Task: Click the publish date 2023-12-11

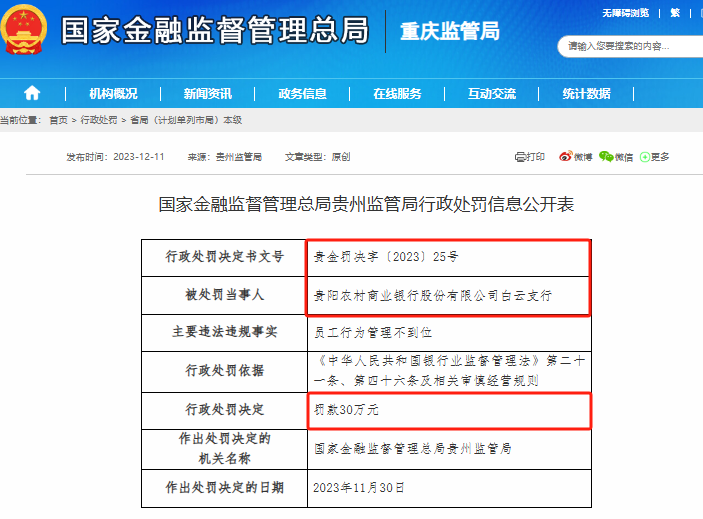Action: (x=139, y=157)
